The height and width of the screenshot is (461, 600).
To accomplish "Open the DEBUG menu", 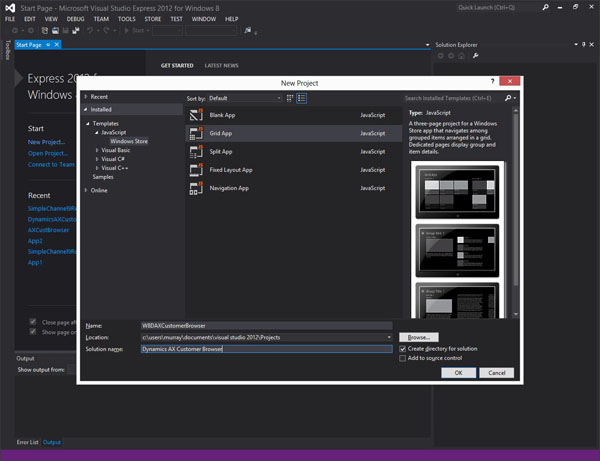I will [75, 19].
